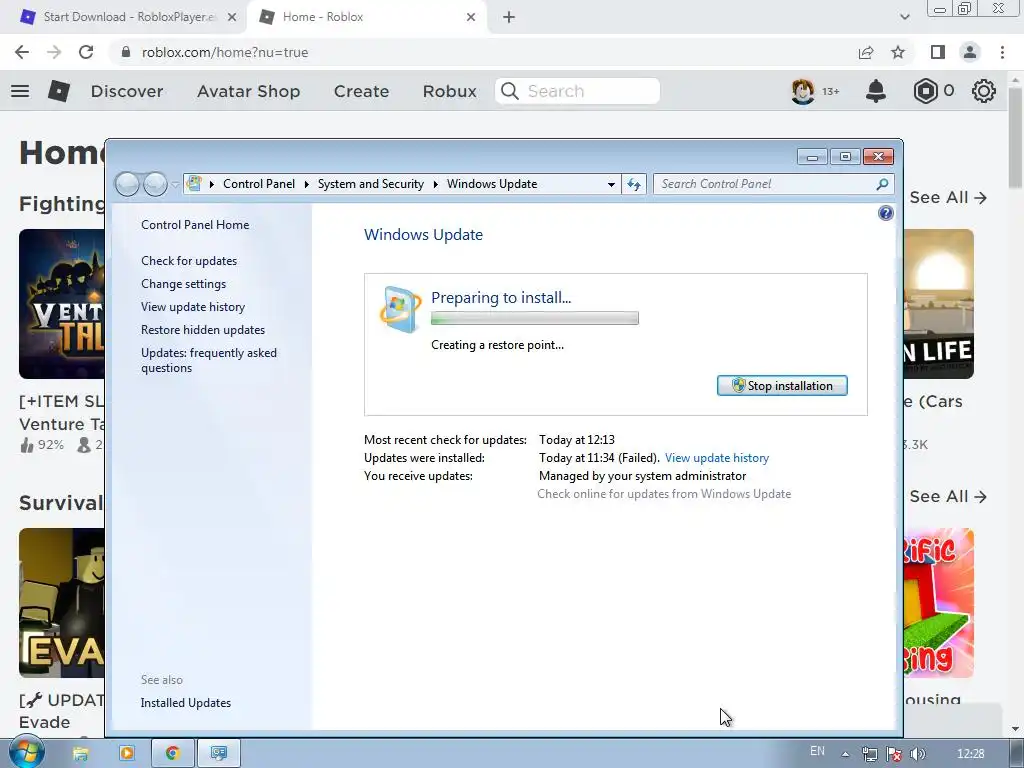Reload the Roblox page
This screenshot has height=768, width=1024.
tap(86, 52)
